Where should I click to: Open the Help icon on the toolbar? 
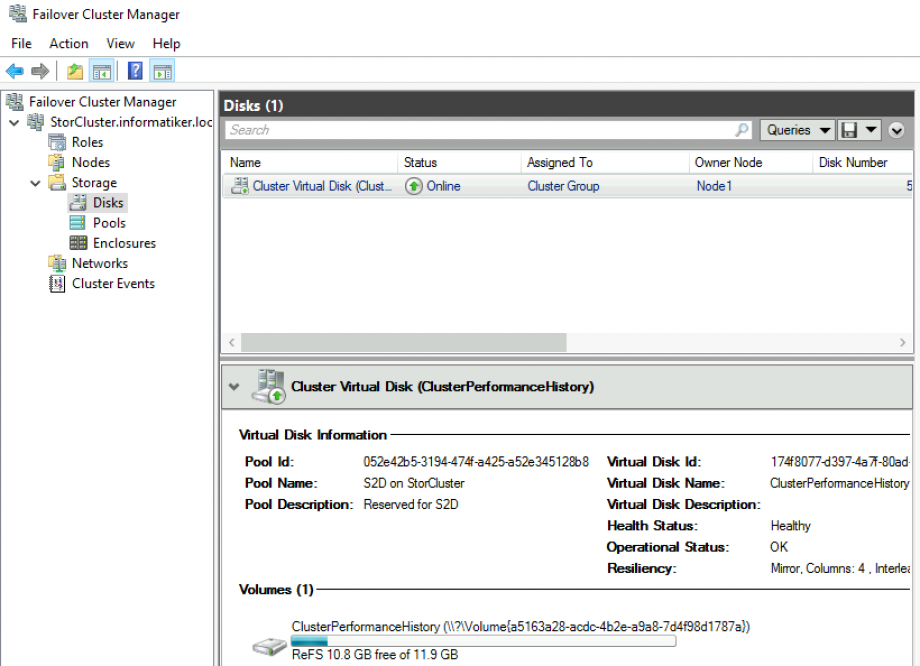(x=135, y=70)
